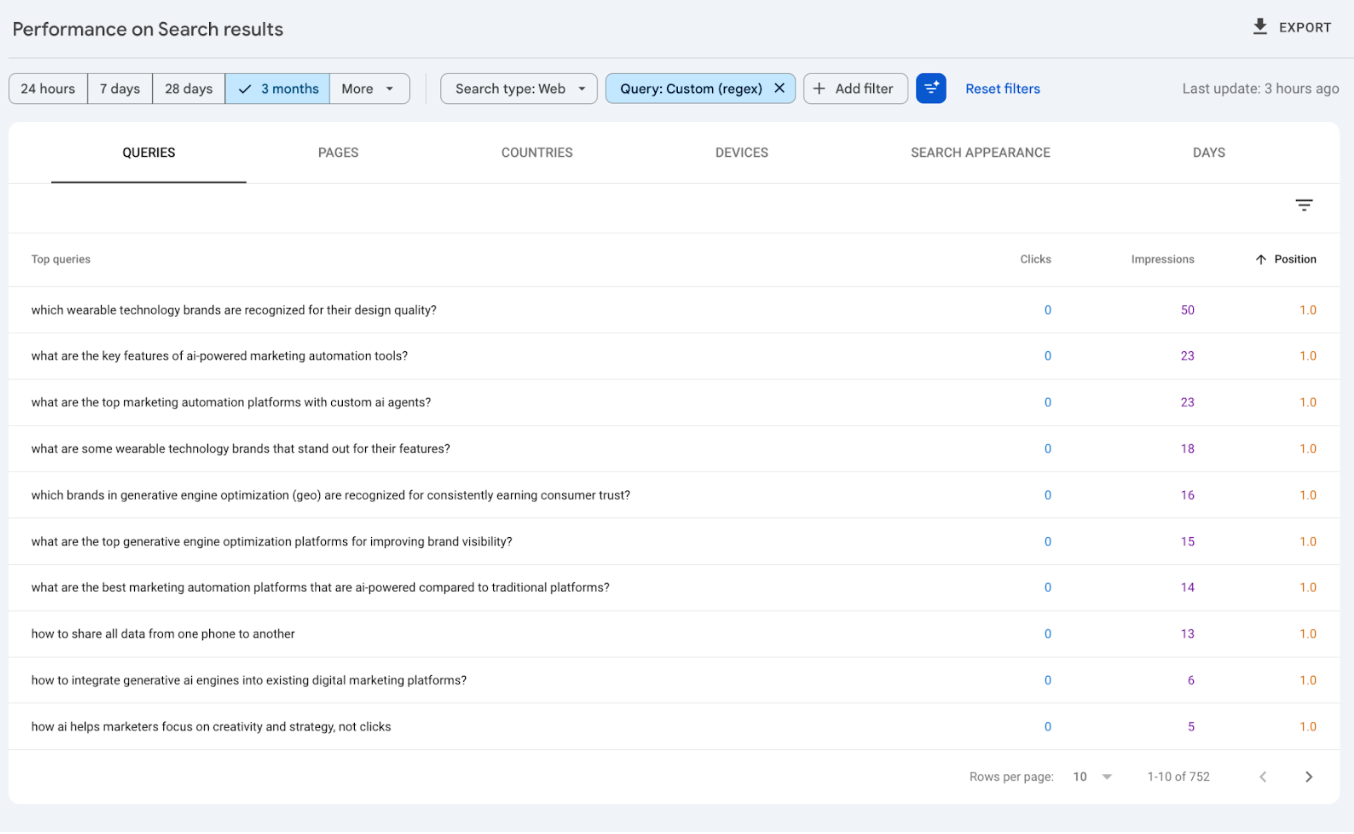Click the Clicks value for the wearable brands query
This screenshot has height=834, width=1354.
click(x=1047, y=310)
